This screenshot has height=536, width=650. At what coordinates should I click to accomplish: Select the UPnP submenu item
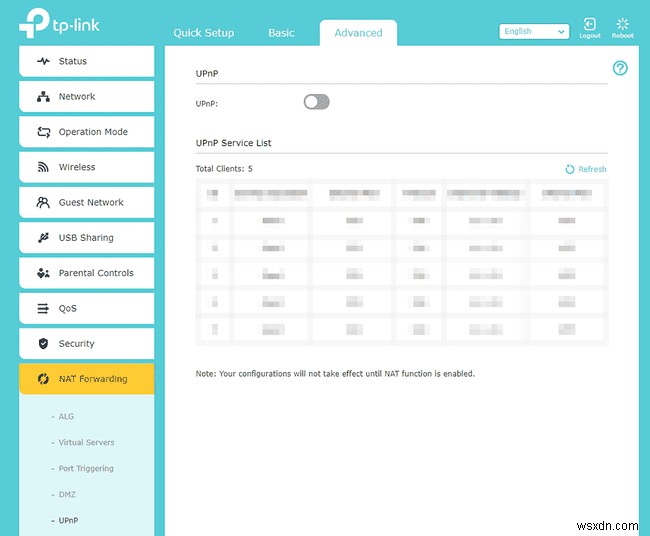point(68,521)
